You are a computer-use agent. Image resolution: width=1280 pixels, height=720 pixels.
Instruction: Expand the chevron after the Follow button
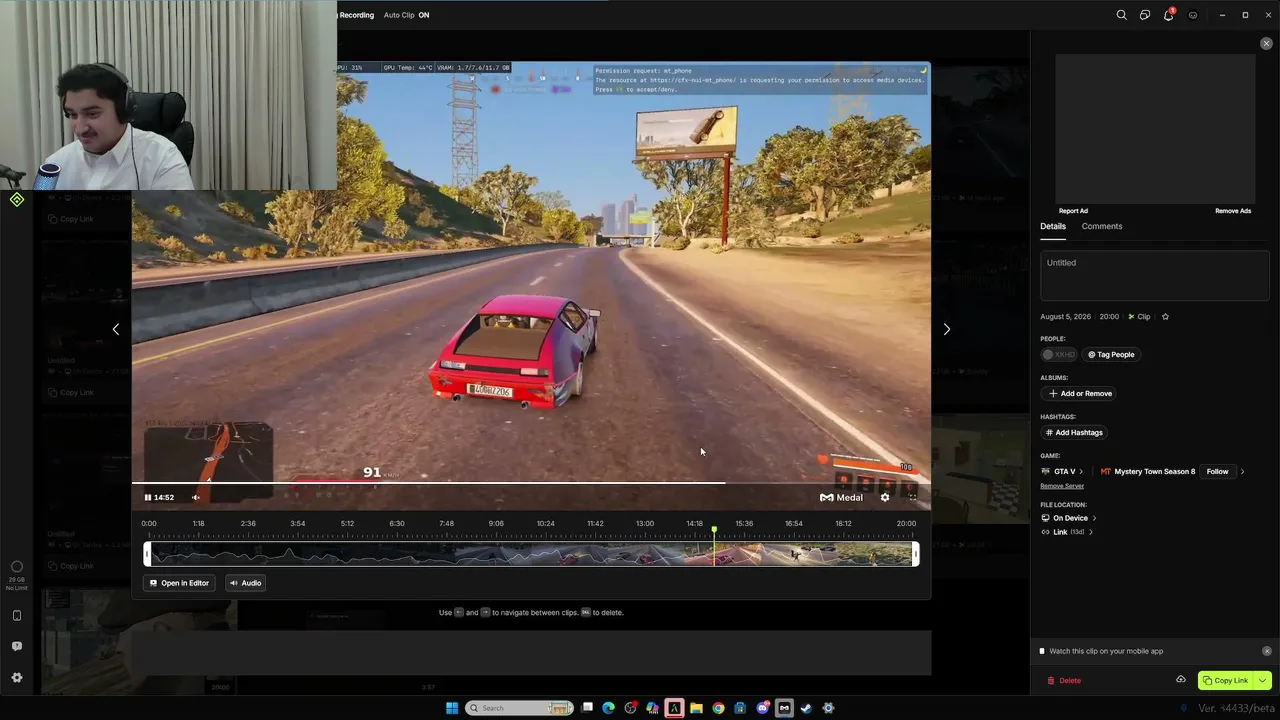1242,472
